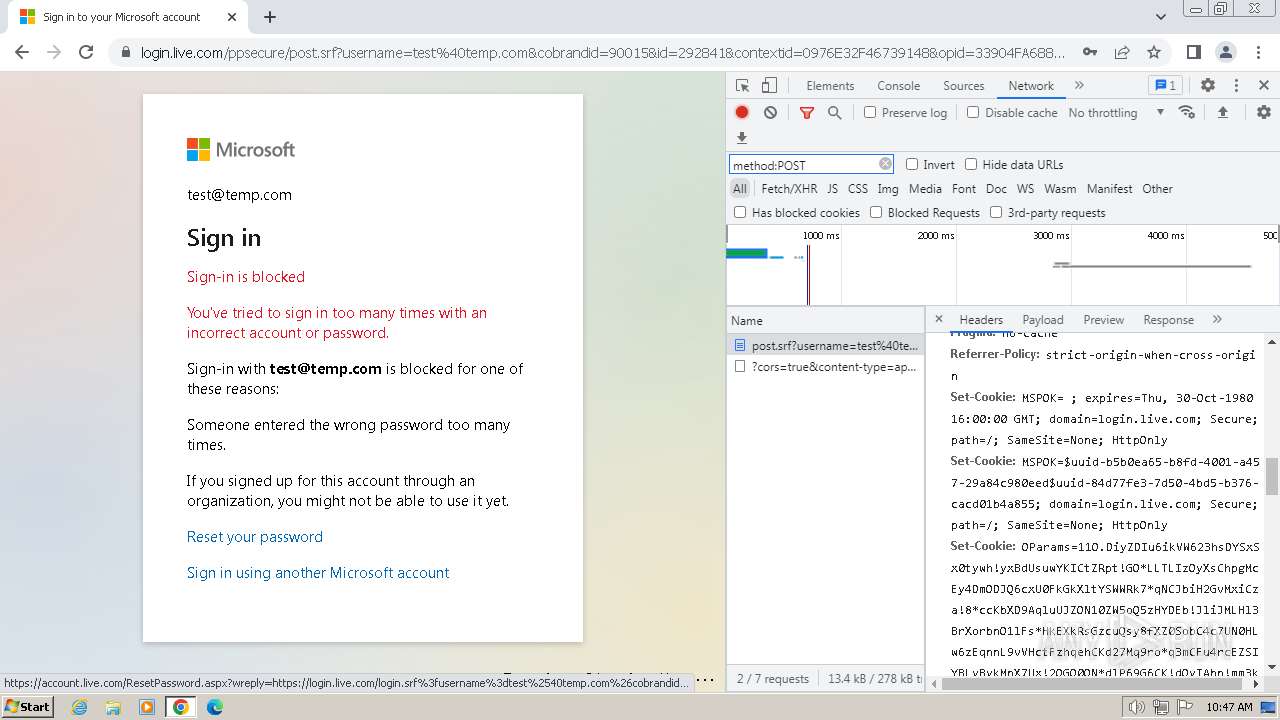Open saved password key icon
1280x720 pixels.
1090,52
